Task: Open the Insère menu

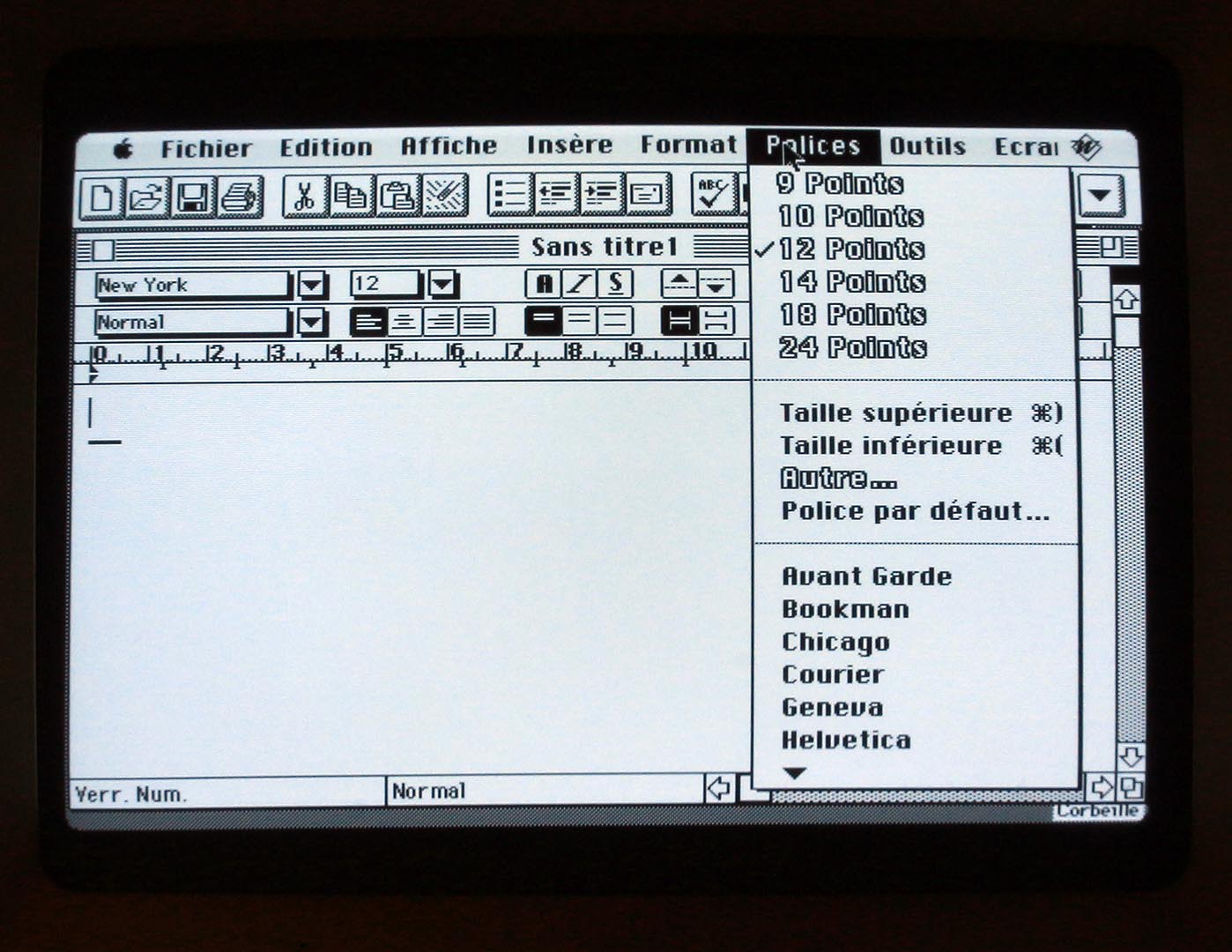Action: click(569, 145)
